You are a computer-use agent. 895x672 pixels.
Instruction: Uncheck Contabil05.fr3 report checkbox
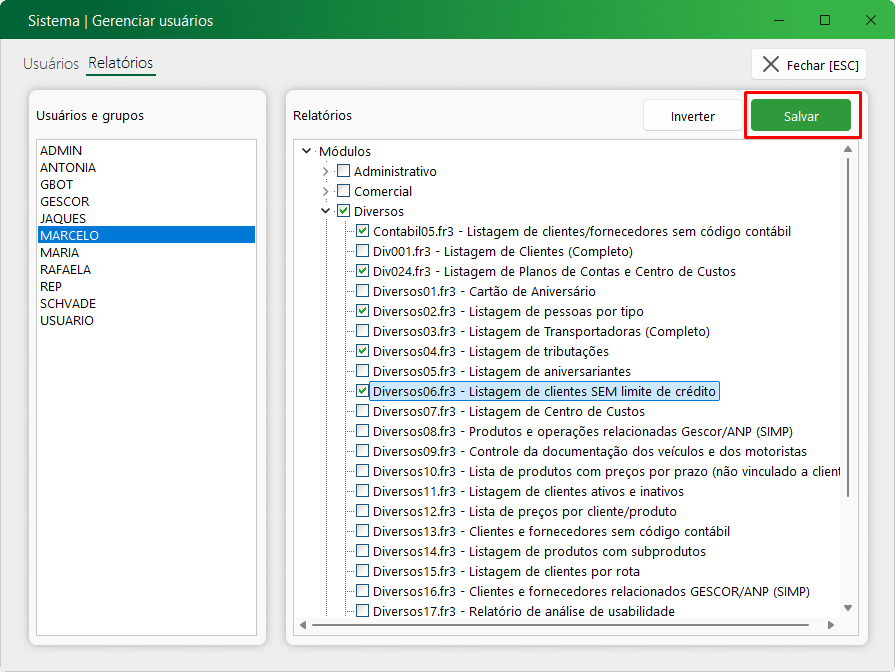coord(362,231)
